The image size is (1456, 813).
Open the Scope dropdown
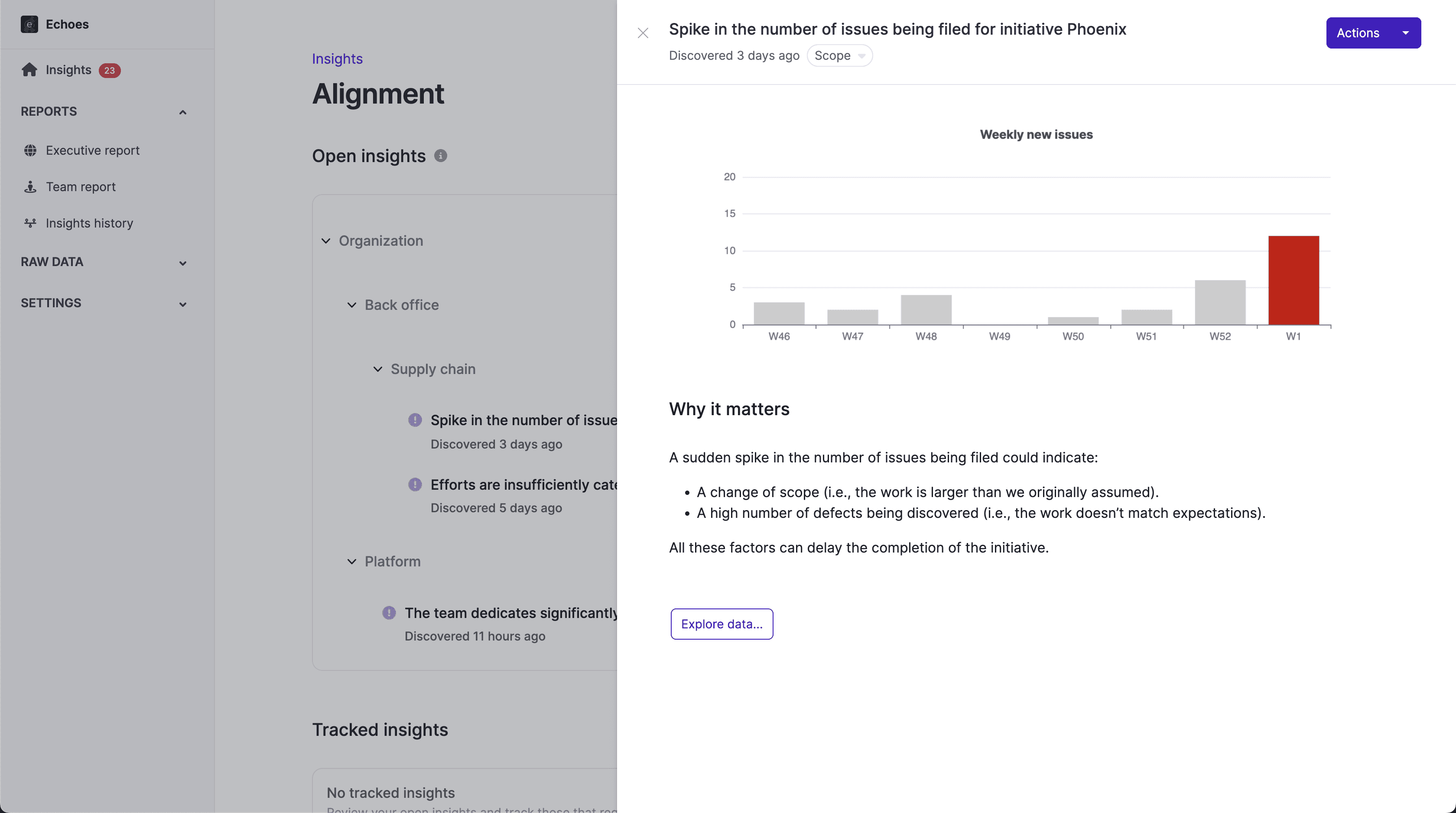click(839, 55)
